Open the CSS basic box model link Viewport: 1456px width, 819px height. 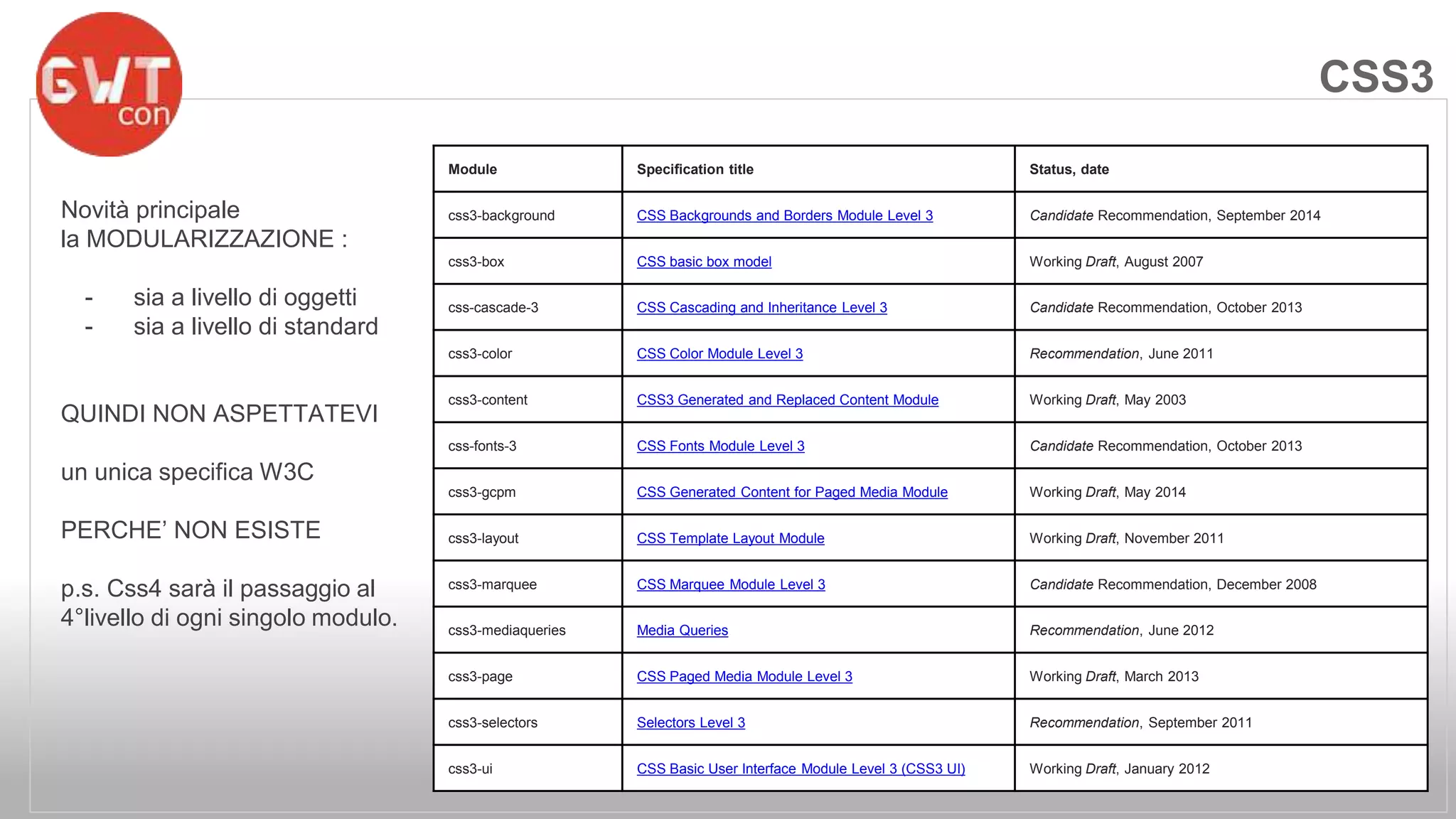click(704, 262)
